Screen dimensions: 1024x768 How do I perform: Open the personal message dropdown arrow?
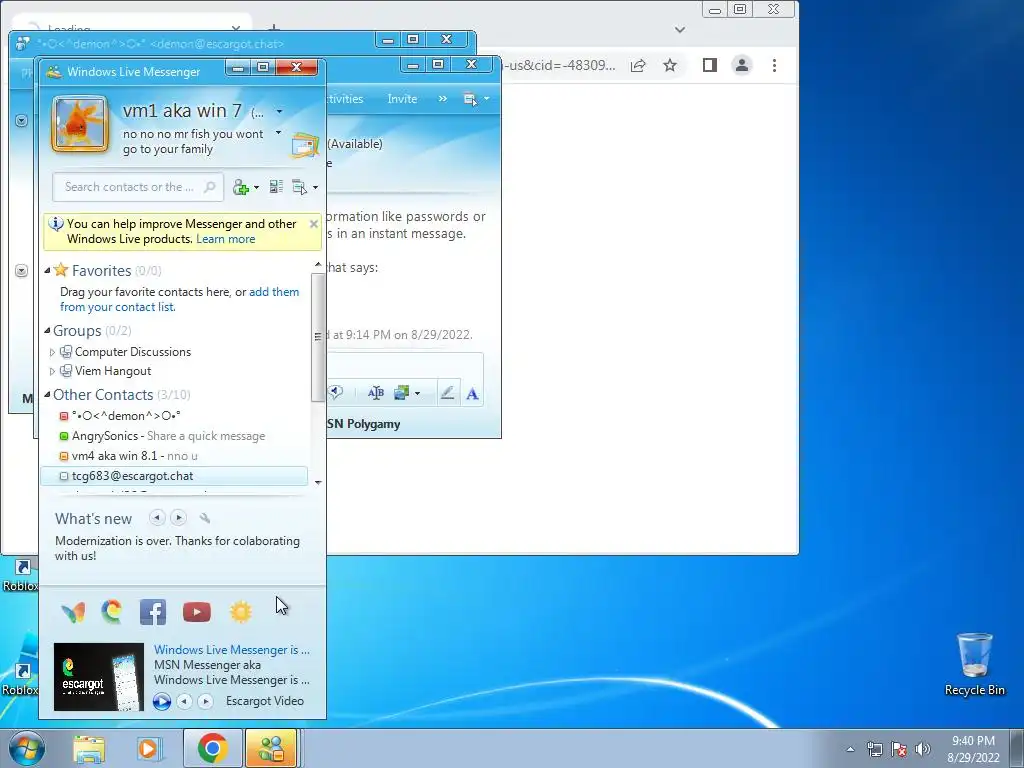tap(278, 133)
